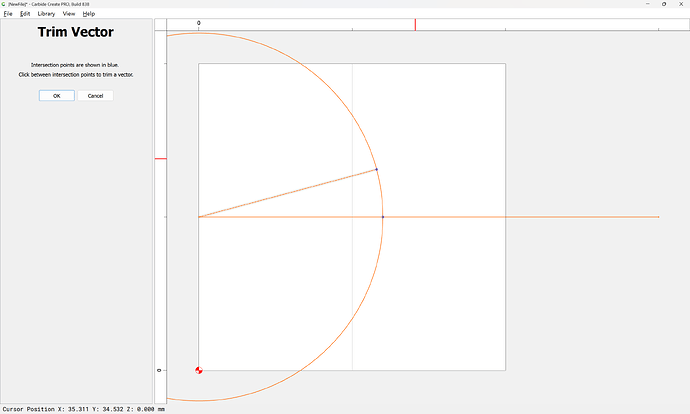
Task: Trim the arc between the two intersection points
Action: point(381,192)
